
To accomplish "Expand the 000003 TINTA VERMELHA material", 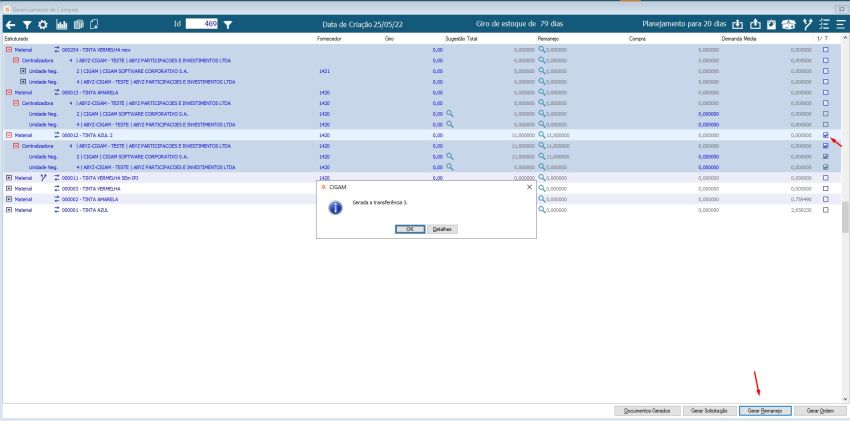I will pyautogui.click(x=9, y=189).
